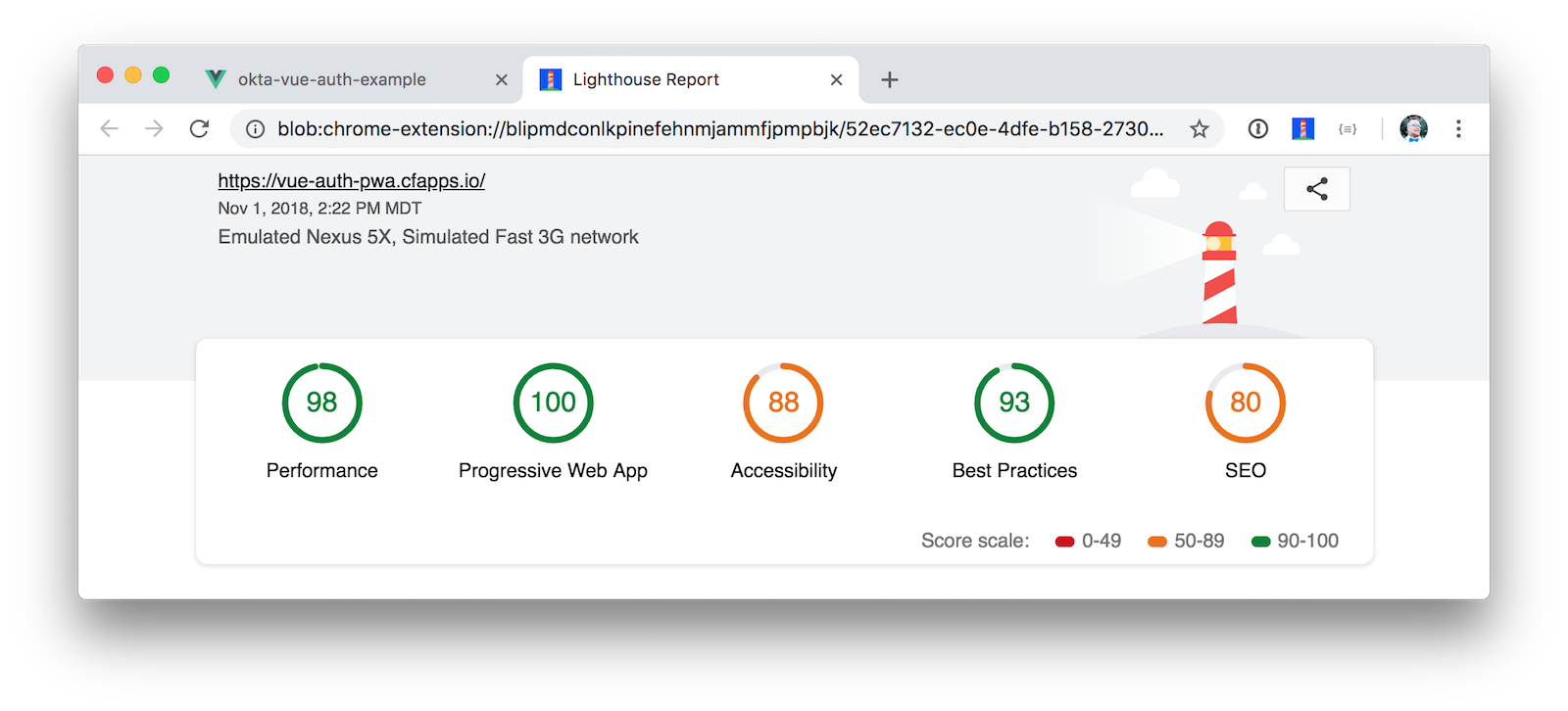The height and width of the screenshot is (711, 1568).
Task: Click the user profile avatar
Action: pyautogui.click(x=1413, y=128)
